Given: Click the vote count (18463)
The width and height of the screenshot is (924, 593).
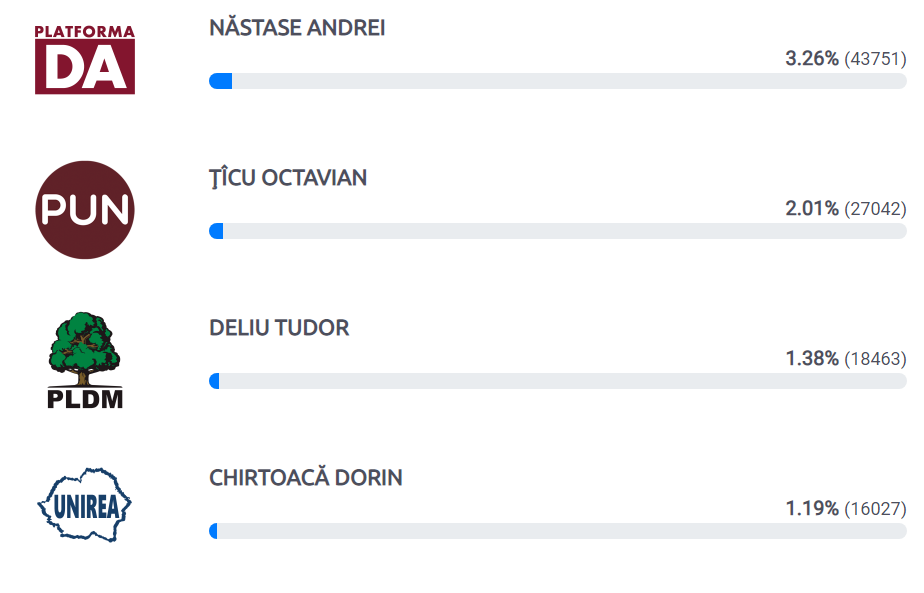Looking at the screenshot, I should point(875,358).
